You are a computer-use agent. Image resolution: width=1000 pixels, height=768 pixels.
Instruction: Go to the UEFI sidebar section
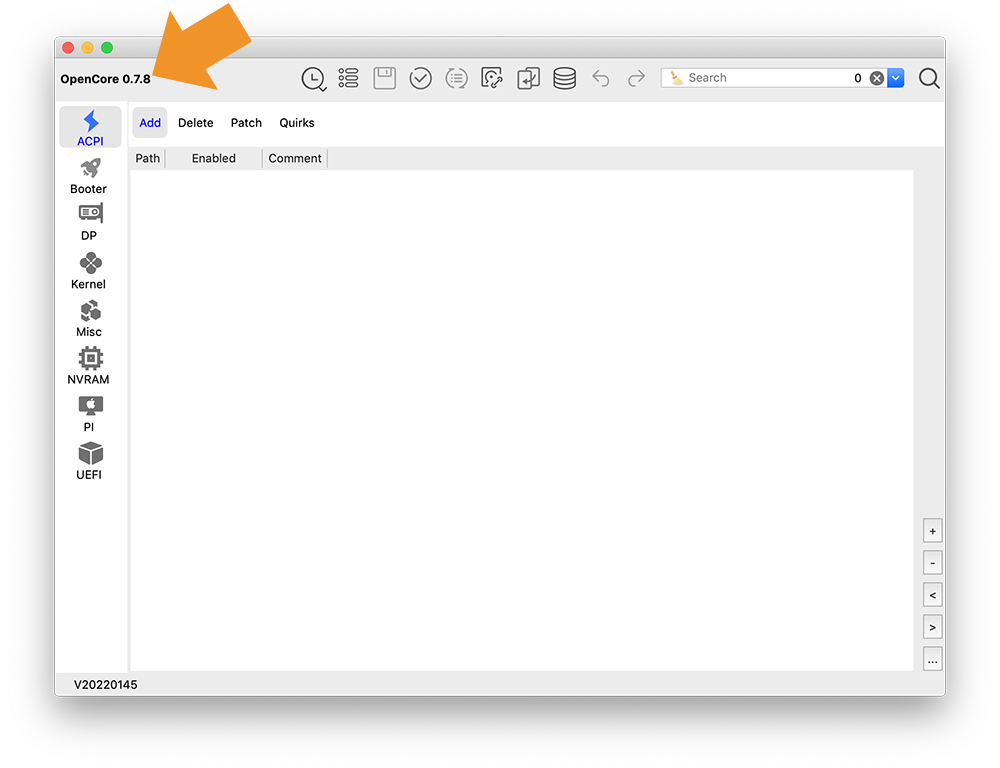point(89,461)
